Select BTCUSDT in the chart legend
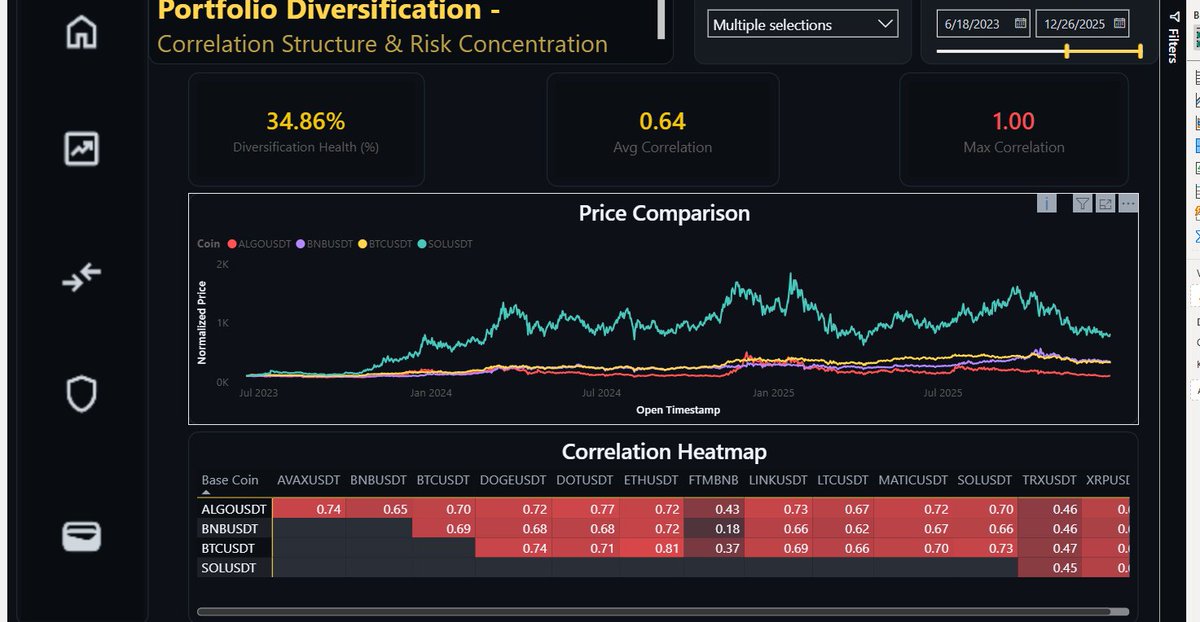 pyautogui.click(x=383, y=244)
